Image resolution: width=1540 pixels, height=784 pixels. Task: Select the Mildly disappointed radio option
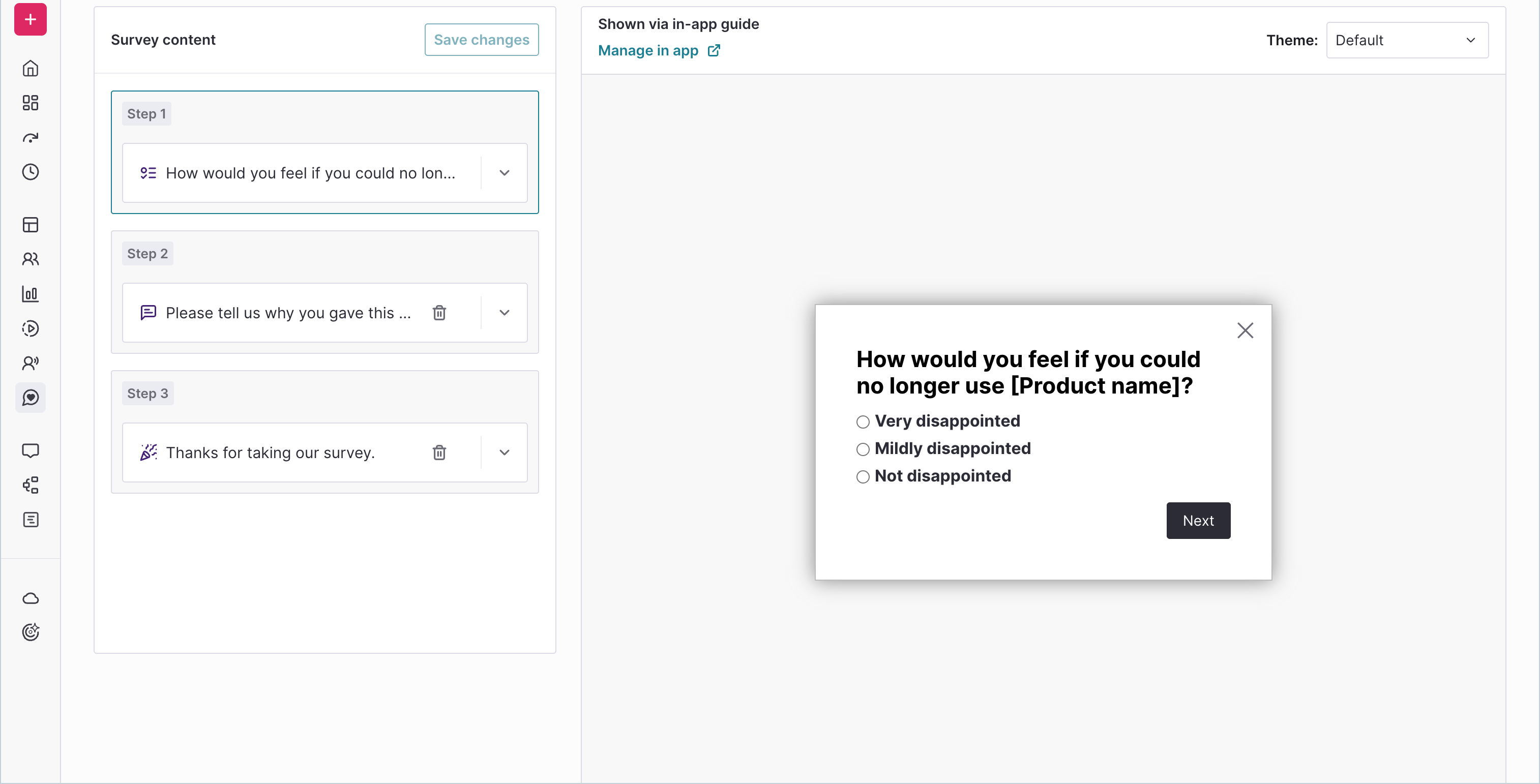click(863, 449)
